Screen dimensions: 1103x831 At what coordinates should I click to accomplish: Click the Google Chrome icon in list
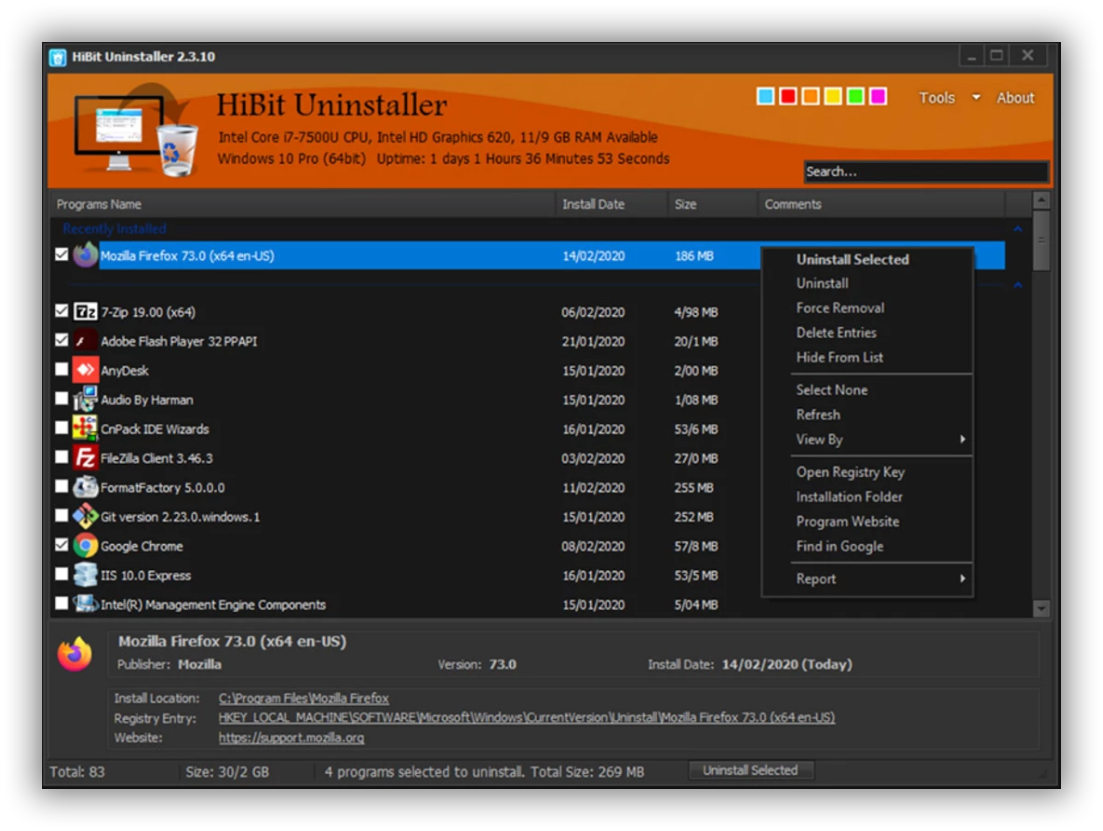(86, 546)
